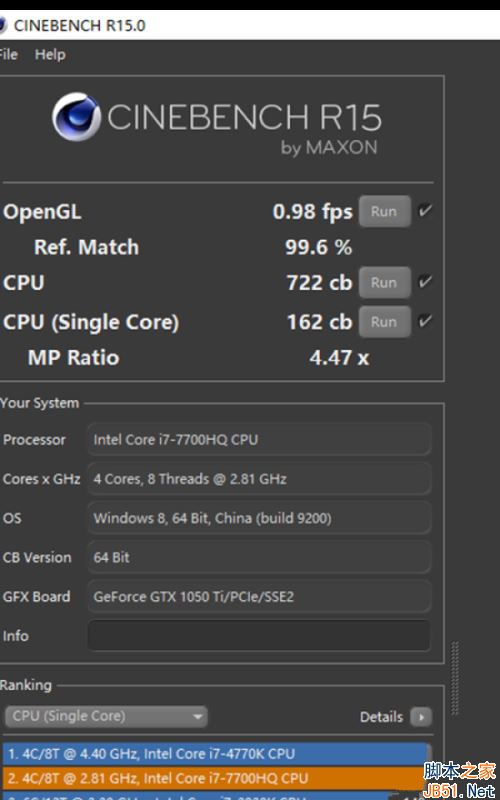Viewport: 500px width, 800px height.
Task: Click the Cinebench sphere logo icon
Action: click(x=77, y=117)
